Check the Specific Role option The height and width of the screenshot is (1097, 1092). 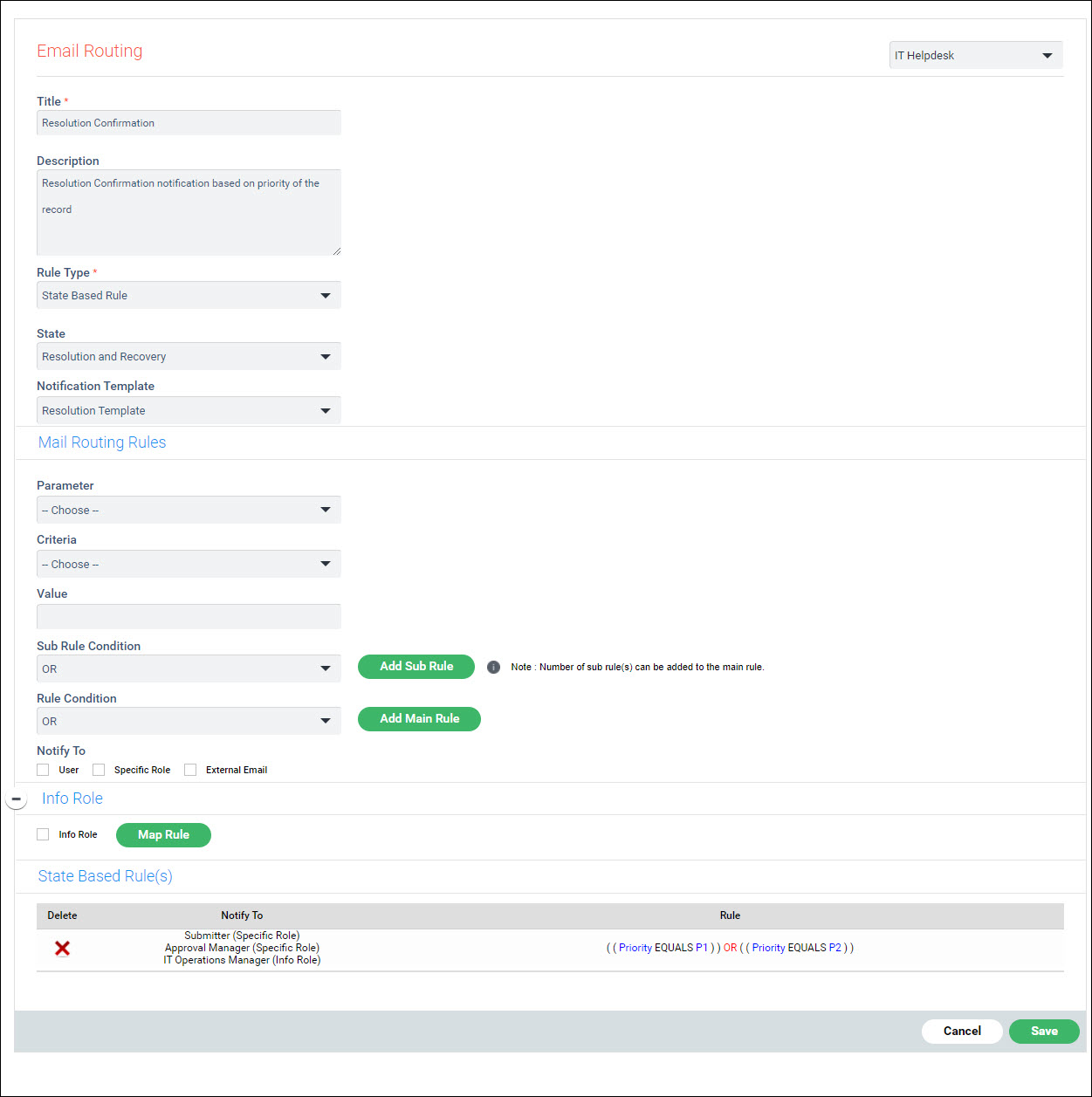(98, 769)
